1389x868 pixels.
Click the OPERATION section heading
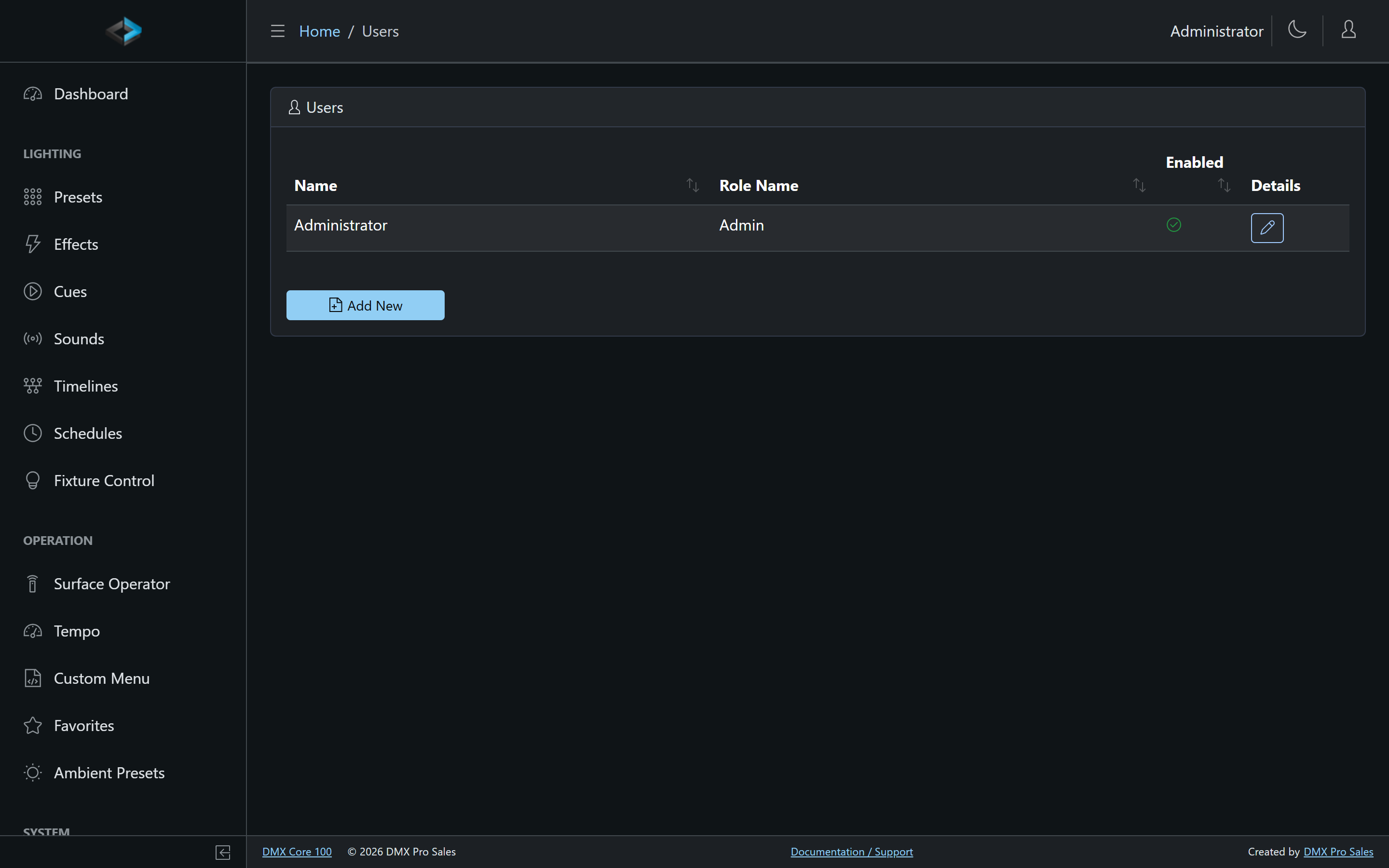tap(57, 540)
